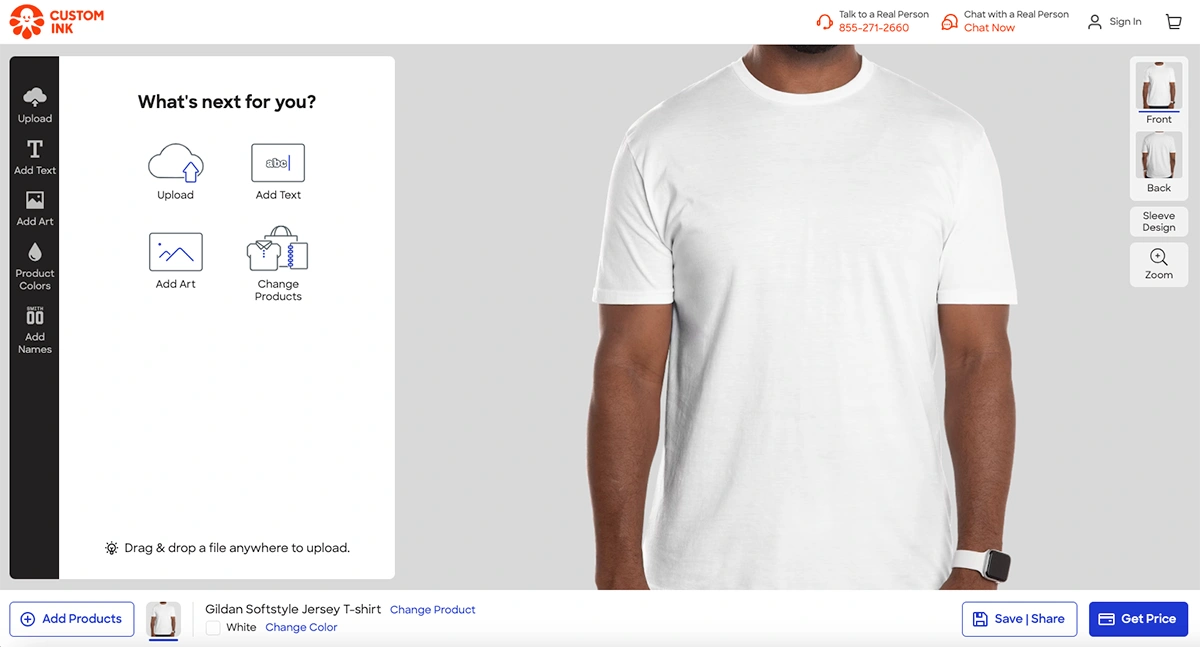Switch to the Front view thumbnail

(1159, 92)
